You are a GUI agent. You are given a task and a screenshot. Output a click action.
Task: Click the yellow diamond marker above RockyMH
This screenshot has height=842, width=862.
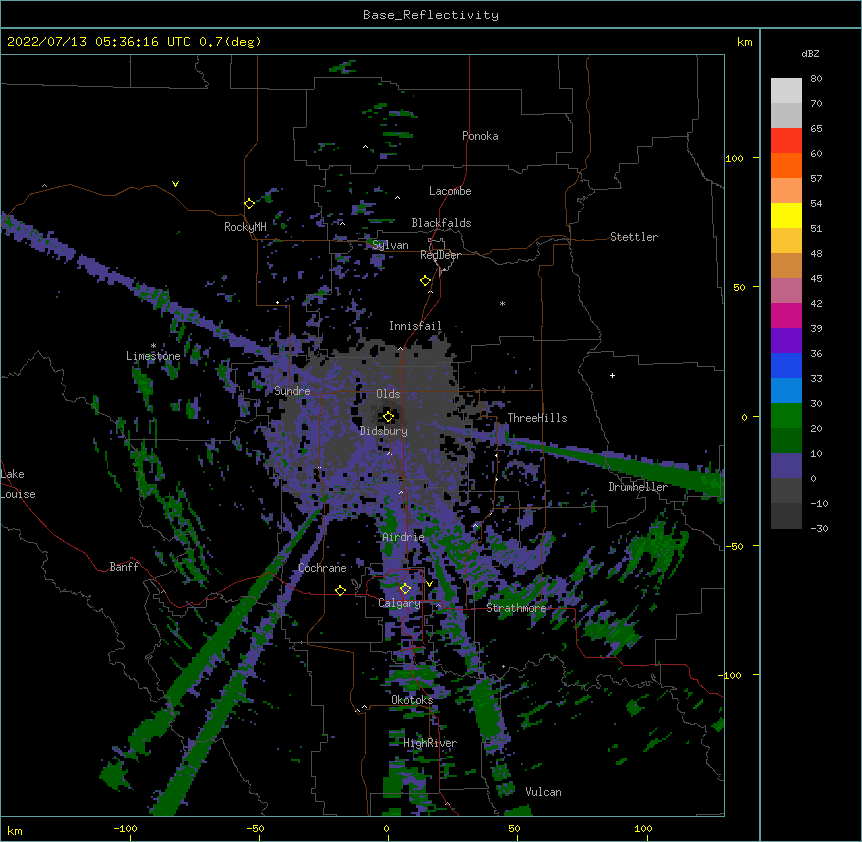[249, 204]
